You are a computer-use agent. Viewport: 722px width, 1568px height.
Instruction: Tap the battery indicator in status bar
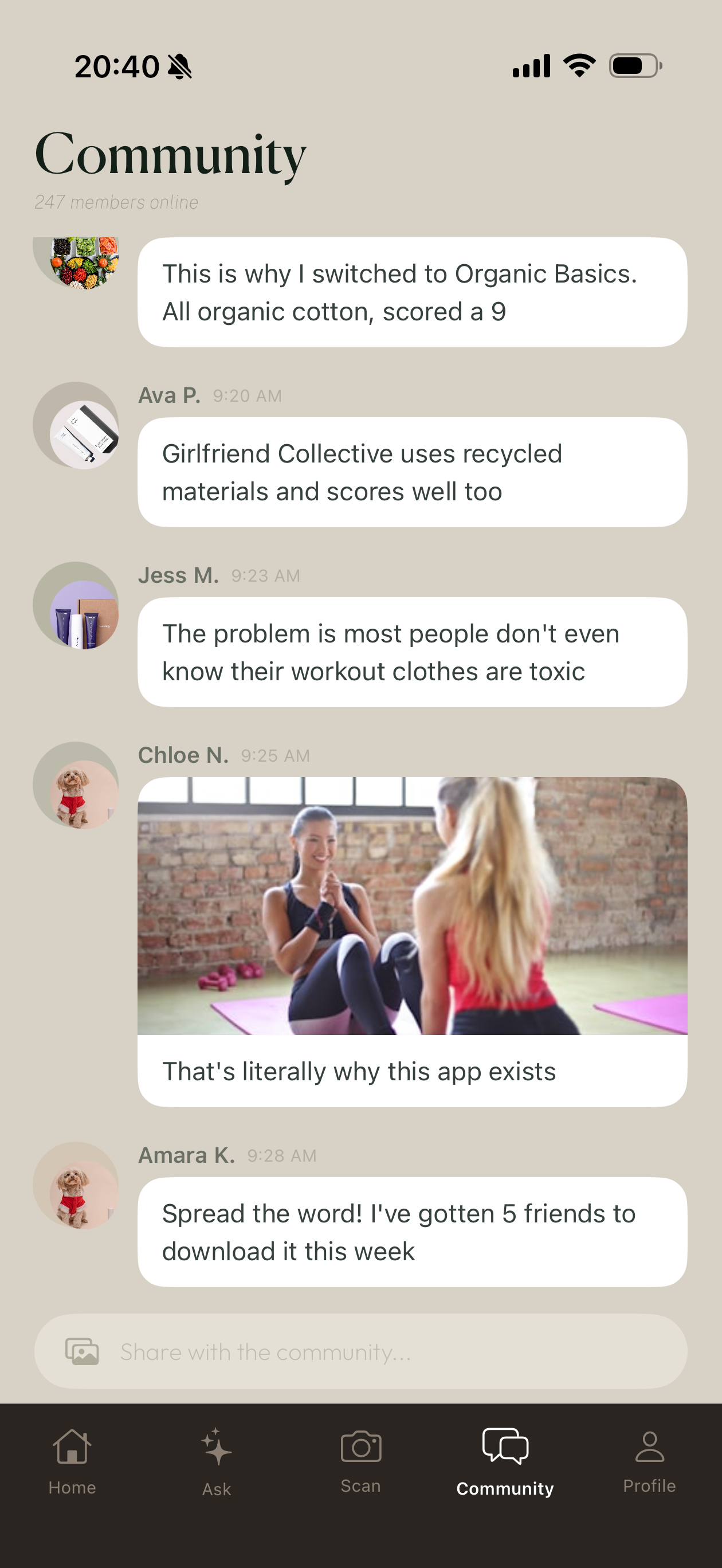tap(635, 66)
